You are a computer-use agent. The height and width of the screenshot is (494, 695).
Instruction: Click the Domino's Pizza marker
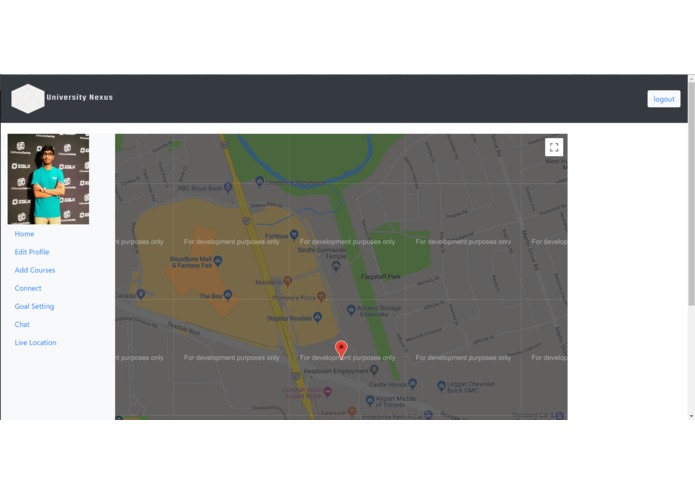[321, 297]
